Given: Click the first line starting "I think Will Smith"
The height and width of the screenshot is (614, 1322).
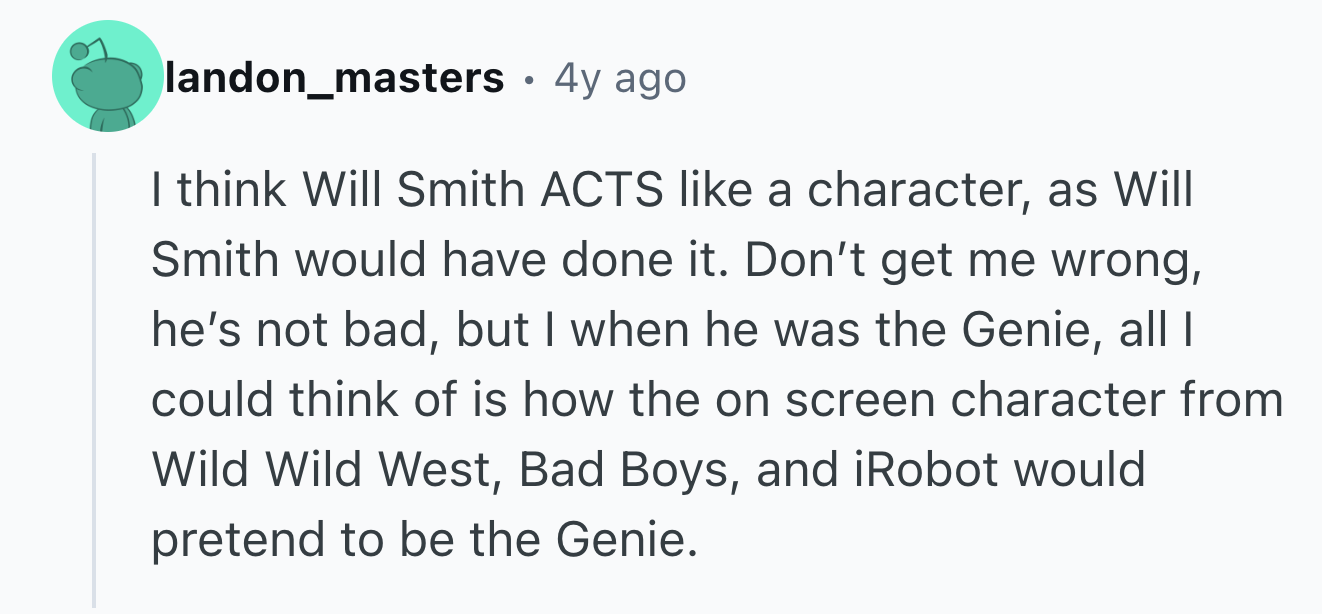Looking at the screenshot, I should coord(673,191).
